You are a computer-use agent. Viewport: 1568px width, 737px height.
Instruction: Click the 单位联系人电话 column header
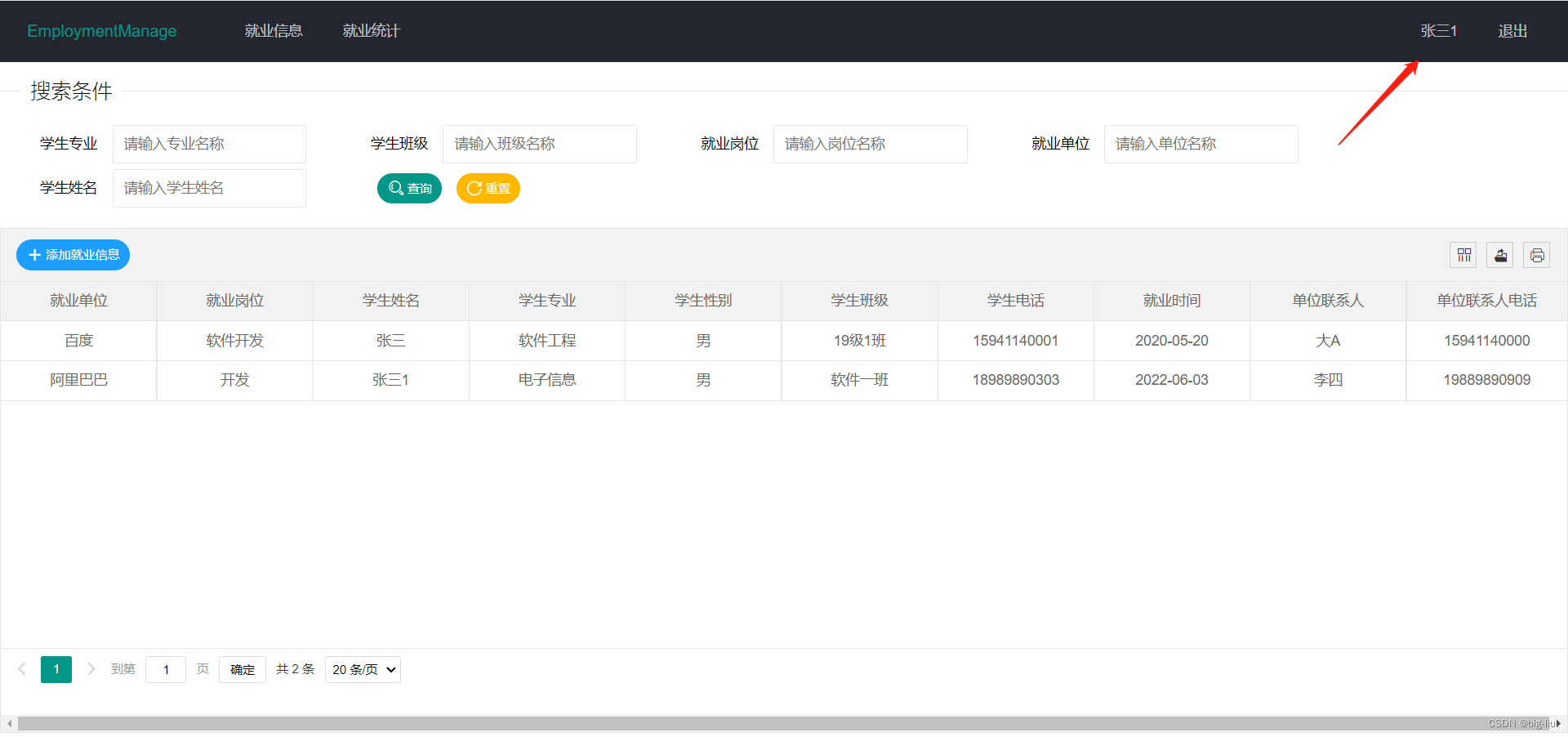tap(1487, 301)
